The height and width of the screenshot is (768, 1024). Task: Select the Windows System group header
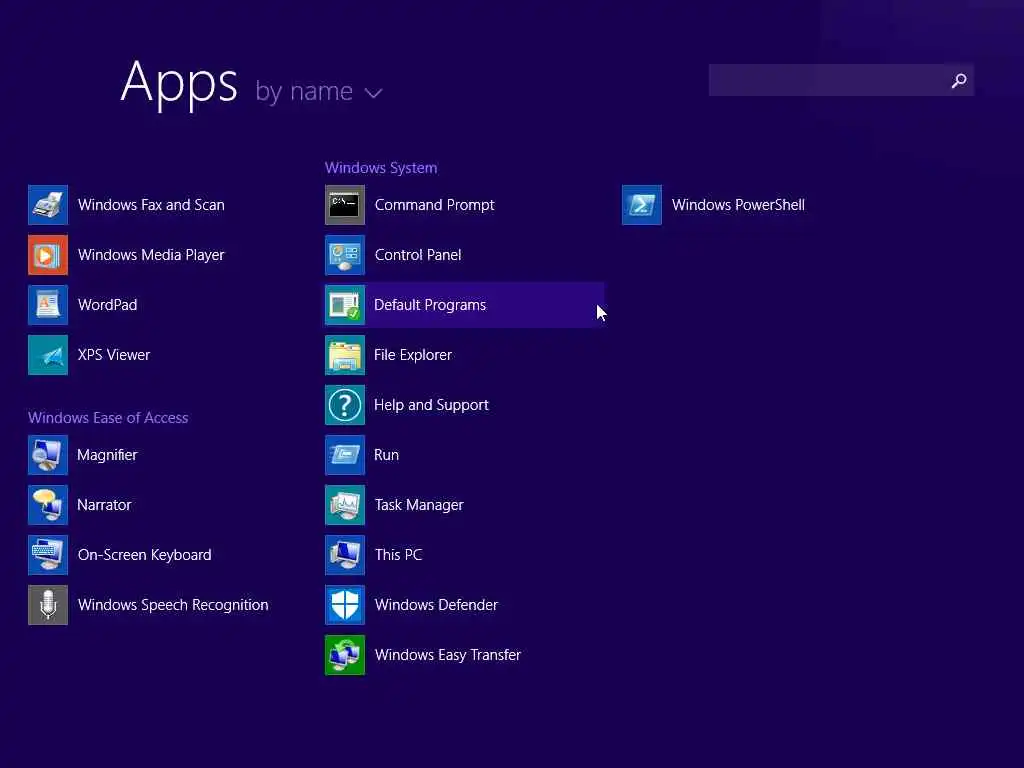pyautogui.click(x=381, y=168)
